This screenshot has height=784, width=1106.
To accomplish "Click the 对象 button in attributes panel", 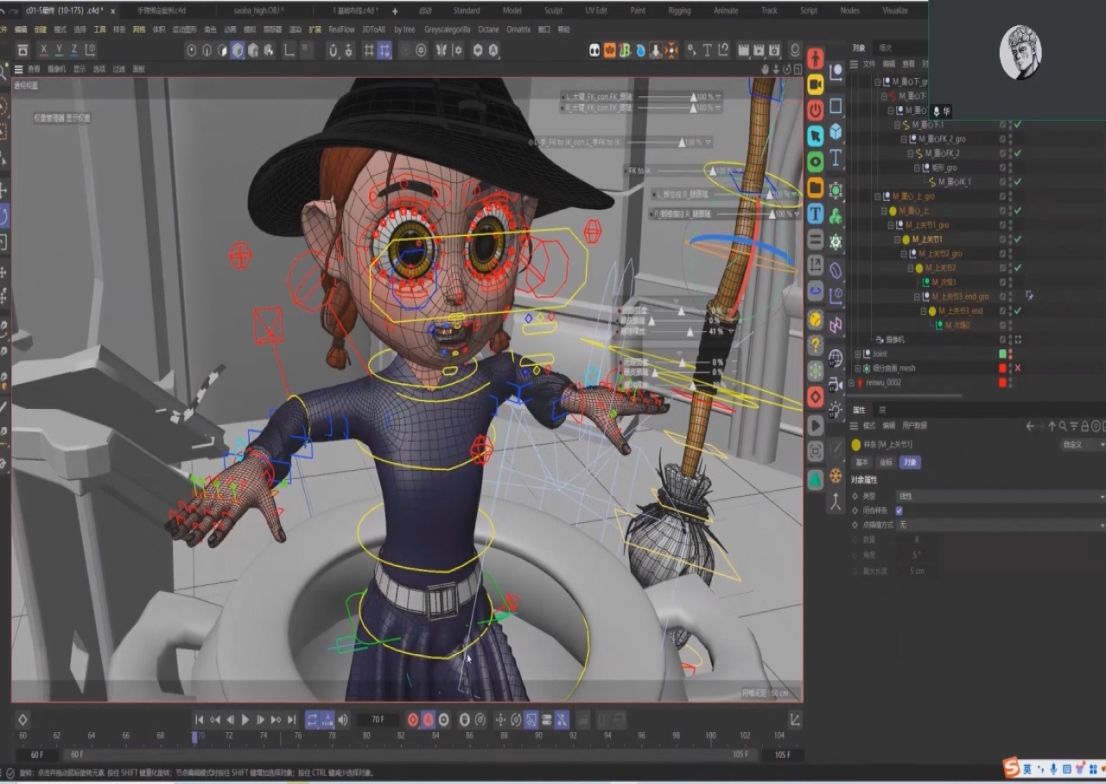I will [x=910, y=462].
